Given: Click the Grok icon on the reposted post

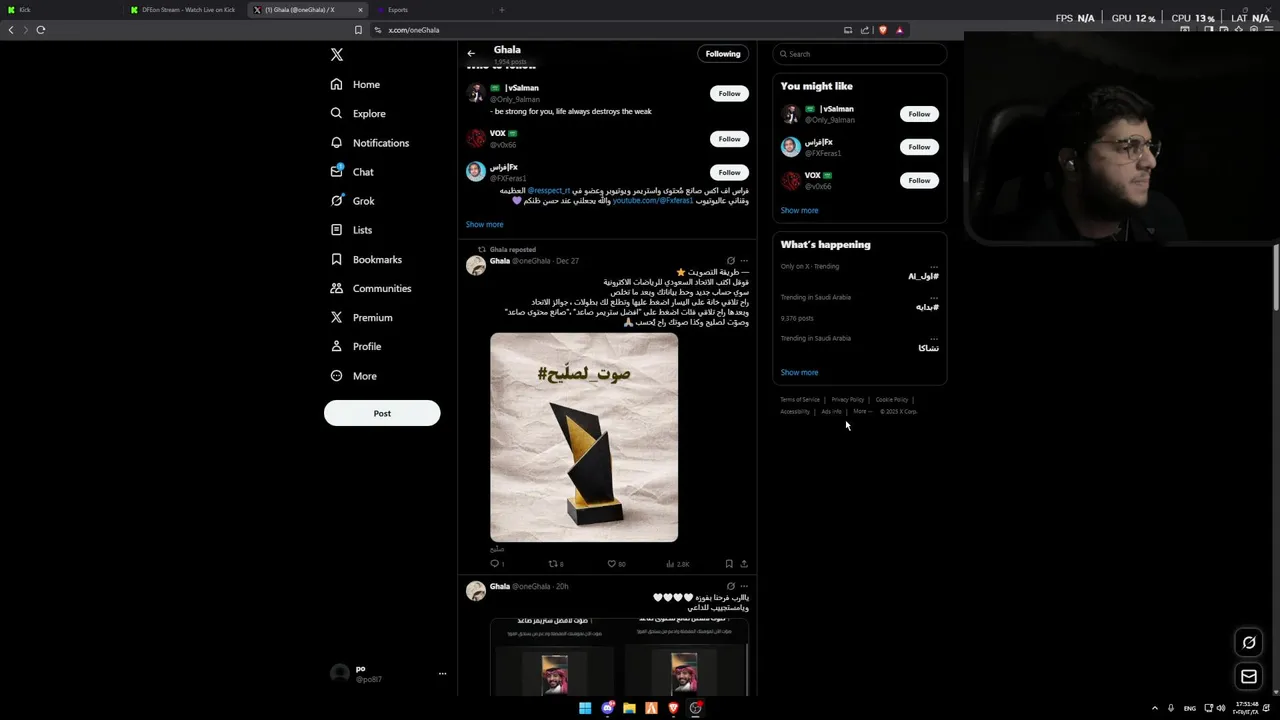Looking at the screenshot, I should [x=730, y=261].
